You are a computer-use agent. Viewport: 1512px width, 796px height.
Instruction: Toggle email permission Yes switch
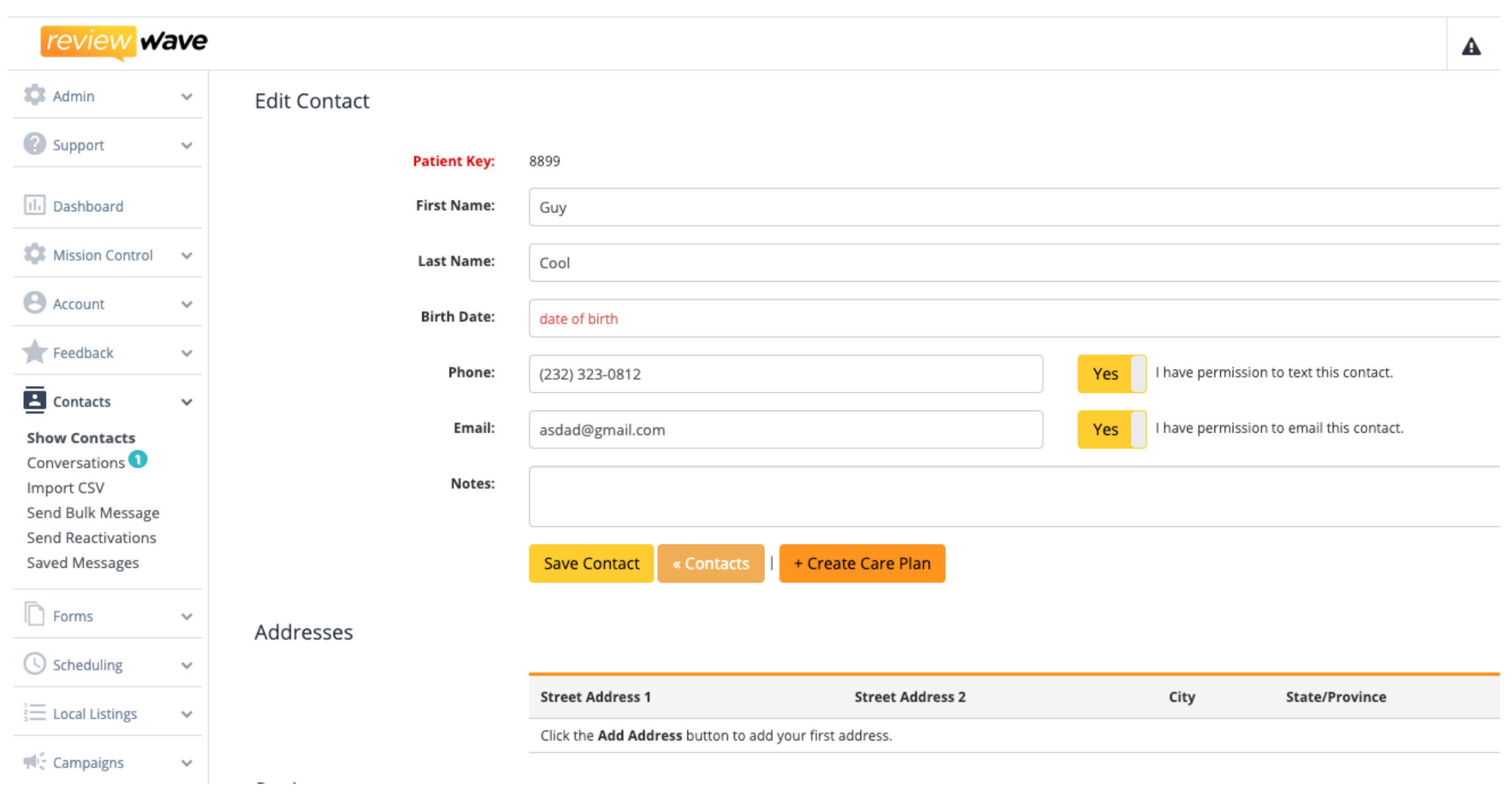click(x=1111, y=429)
